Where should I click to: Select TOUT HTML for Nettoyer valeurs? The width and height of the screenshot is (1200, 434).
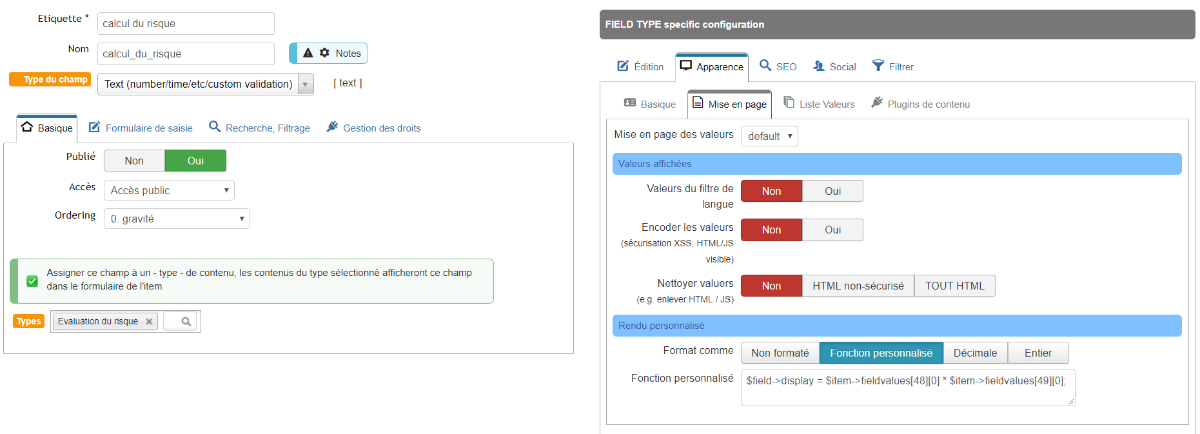click(954, 286)
